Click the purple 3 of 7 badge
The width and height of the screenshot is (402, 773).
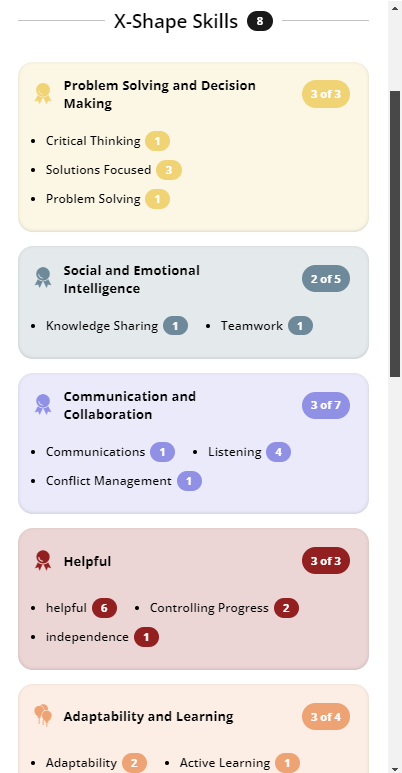pos(326,405)
